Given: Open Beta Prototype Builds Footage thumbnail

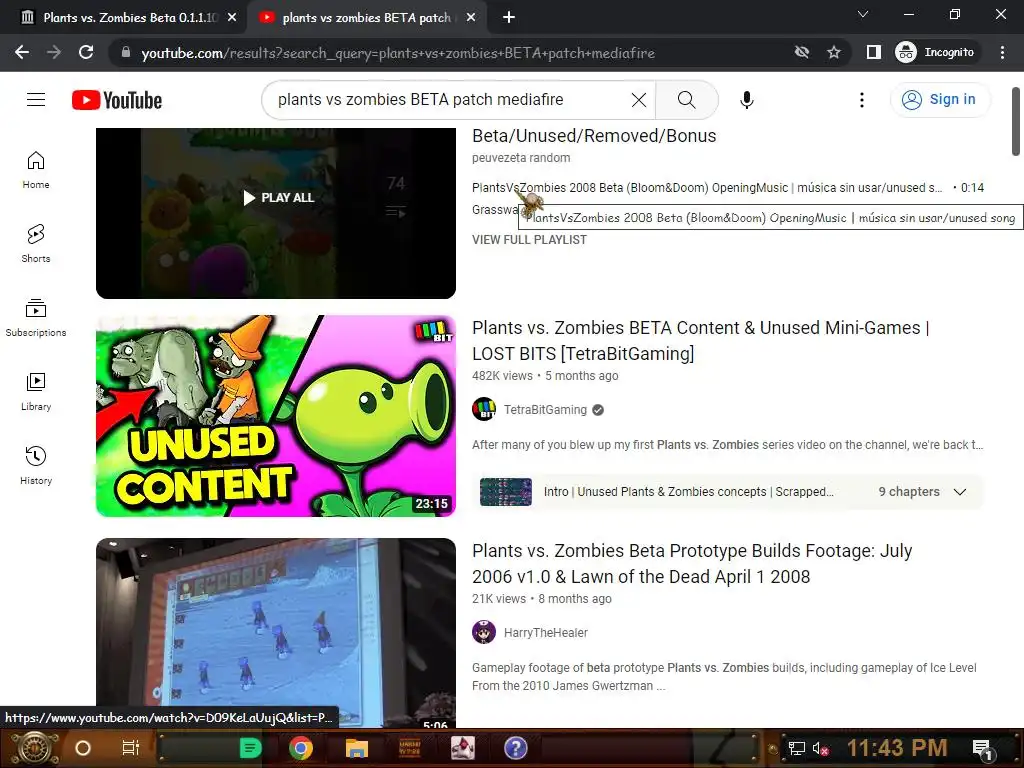Looking at the screenshot, I should (x=276, y=632).
